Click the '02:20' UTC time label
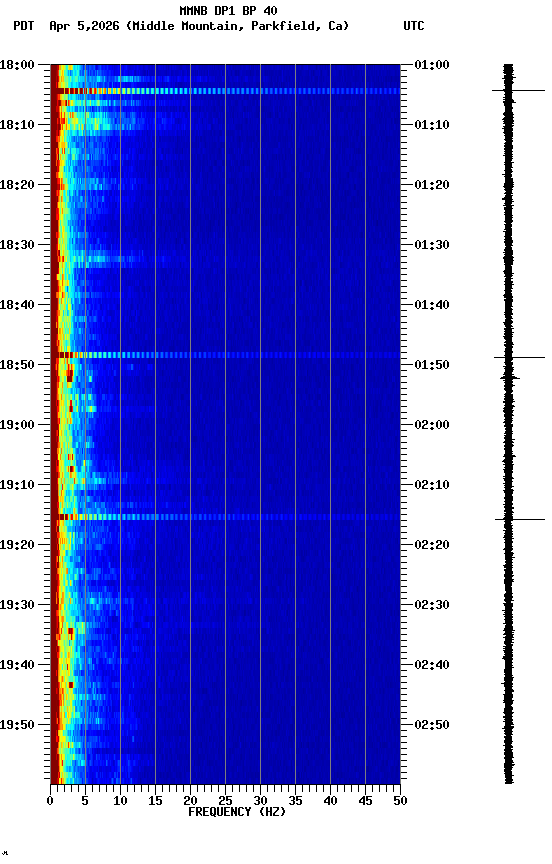 pyautogui.click(x=432, y=545)
